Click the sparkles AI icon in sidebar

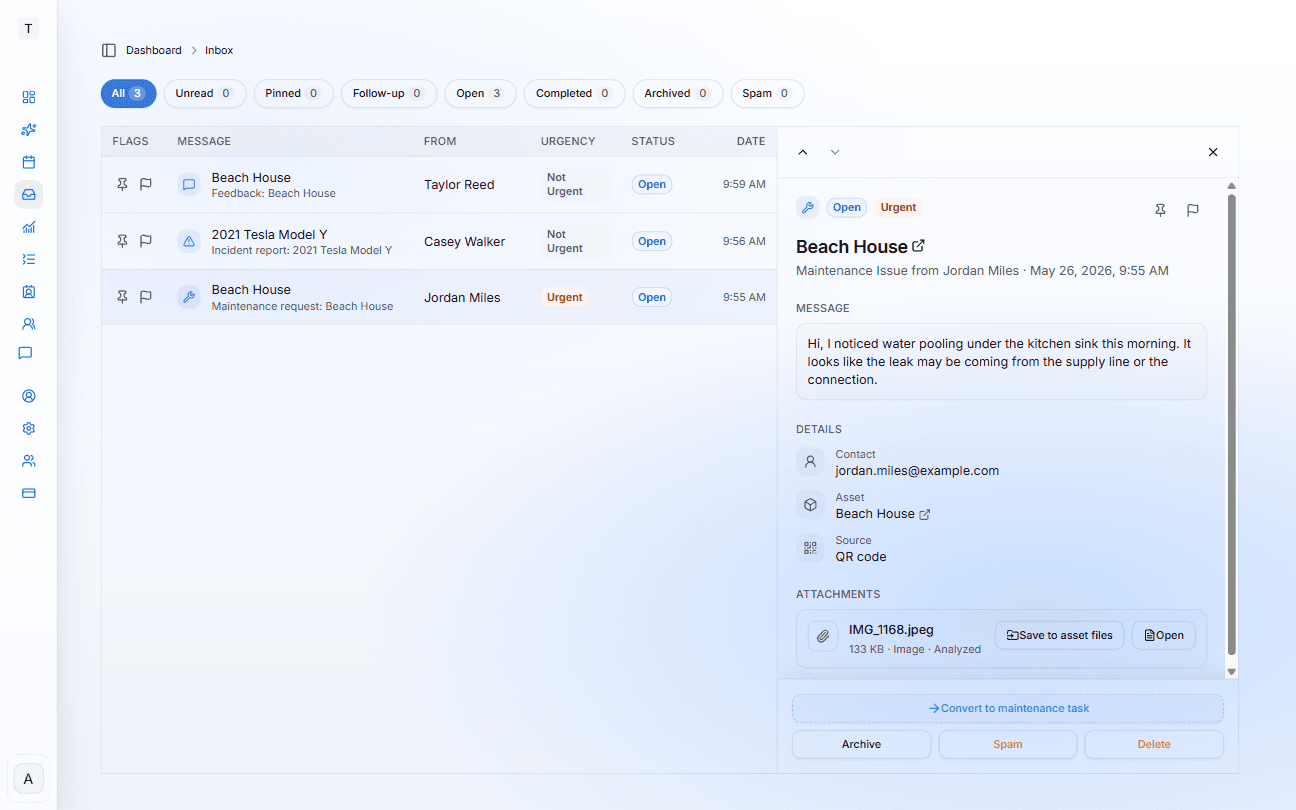click(29, 130)
